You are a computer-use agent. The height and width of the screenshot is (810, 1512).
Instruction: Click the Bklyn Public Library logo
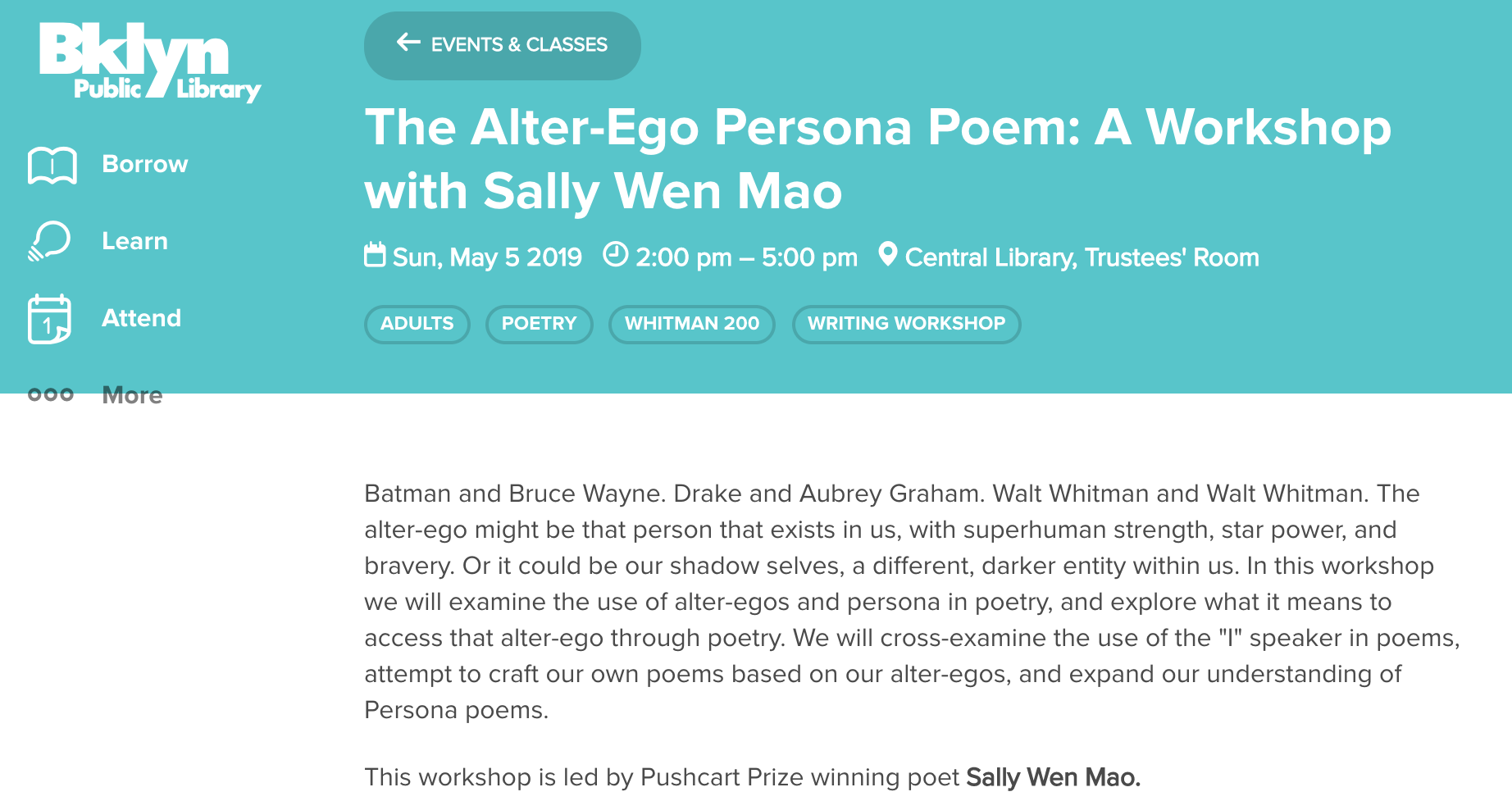point(150,61)
